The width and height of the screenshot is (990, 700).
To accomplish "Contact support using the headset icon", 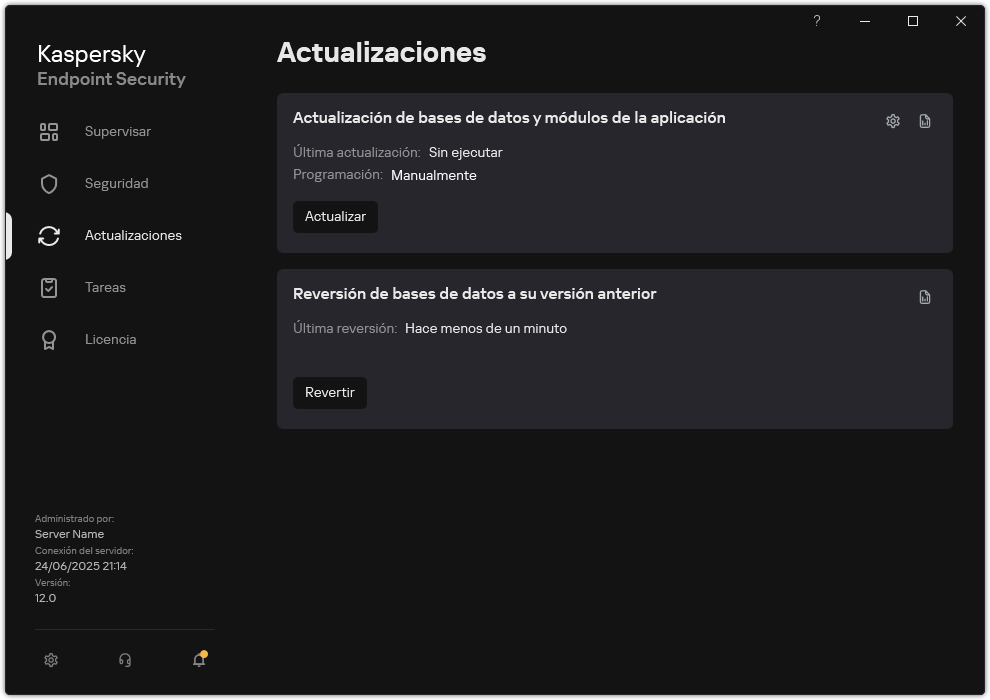I will tap(124, 660).
